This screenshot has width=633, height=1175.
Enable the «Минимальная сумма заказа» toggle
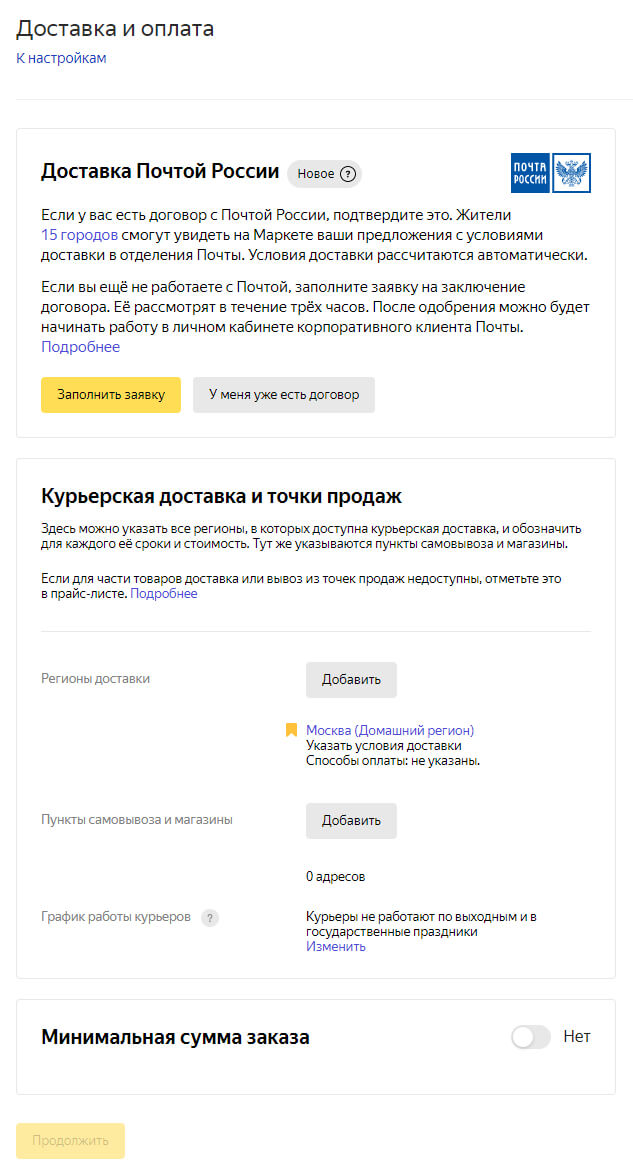pyautogui.click(x=530, y=1038)
